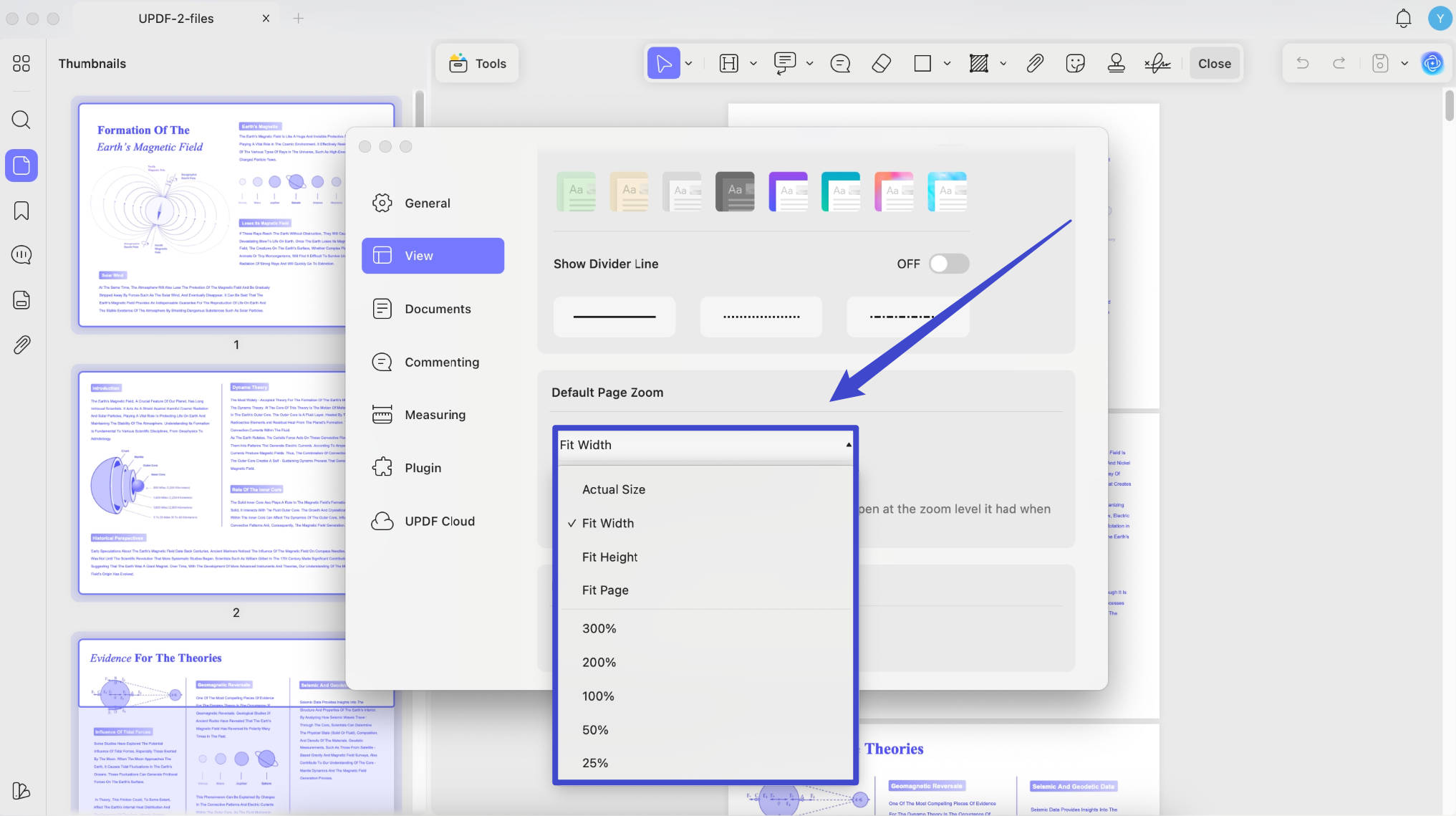This screenshot has width=1456, height=816.
Task: Open the comments panel icon in sidebar
Action: [21, 255]
